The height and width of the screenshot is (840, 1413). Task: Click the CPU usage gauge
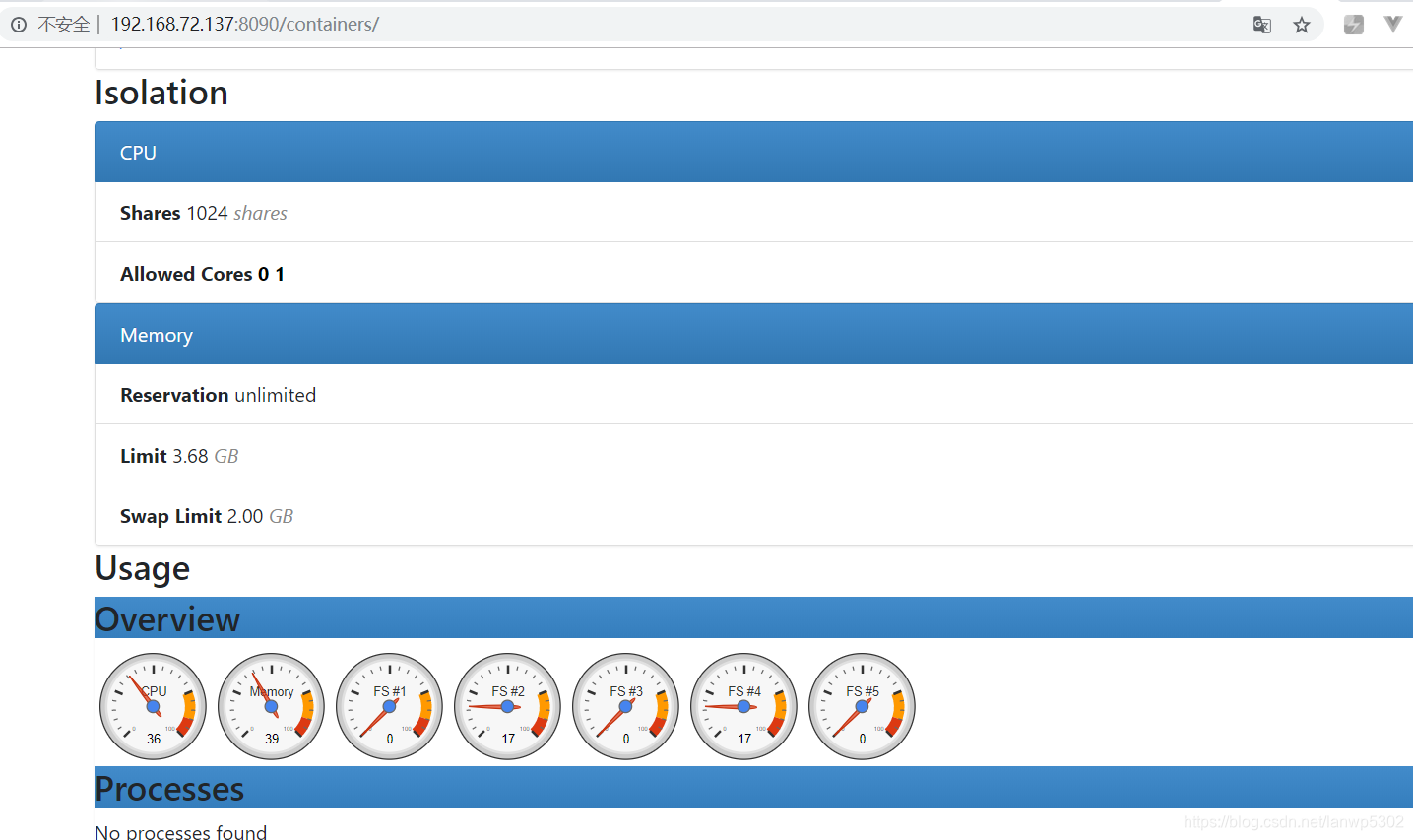click(153, 706)
